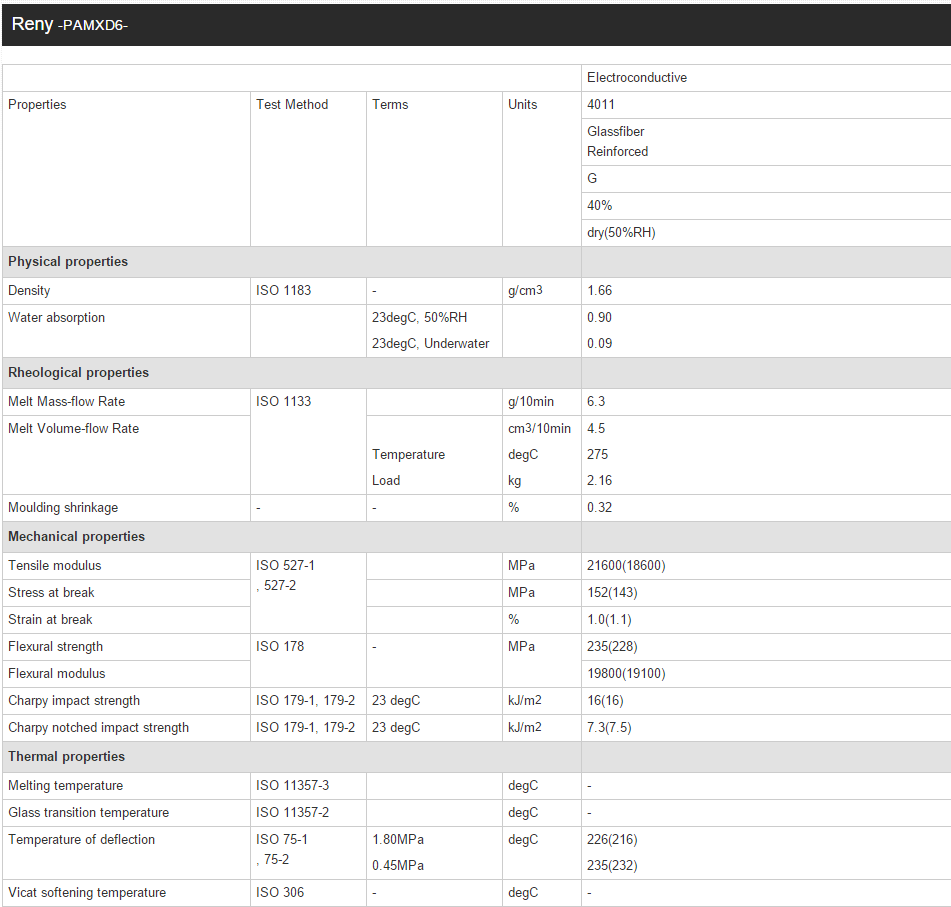This screenshot has height=907, width=951.
Task: Click the notched impact value '7.3(7.5)'
Action: click(609, 727)
